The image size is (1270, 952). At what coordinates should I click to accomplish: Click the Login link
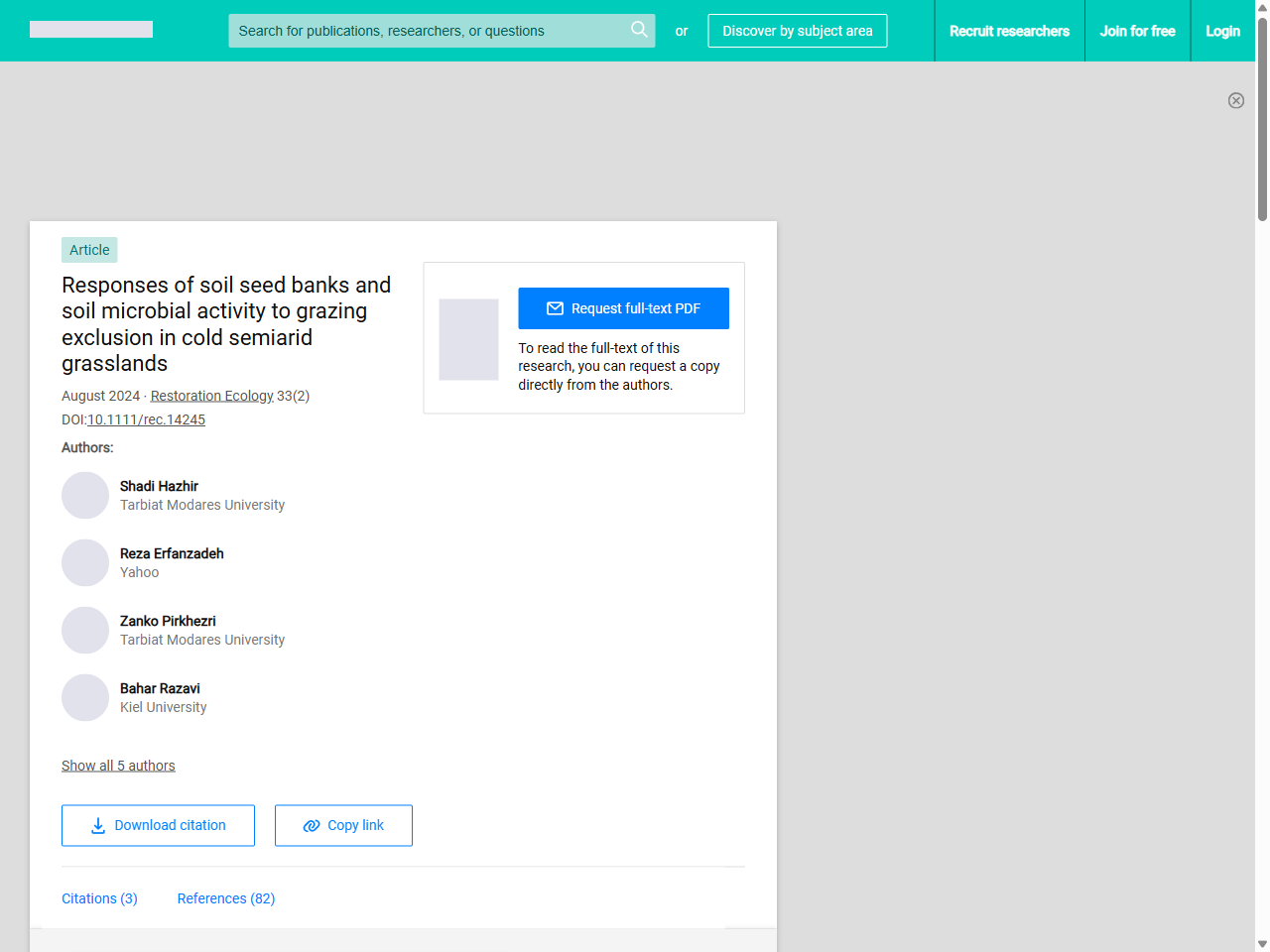(1222, 31)
